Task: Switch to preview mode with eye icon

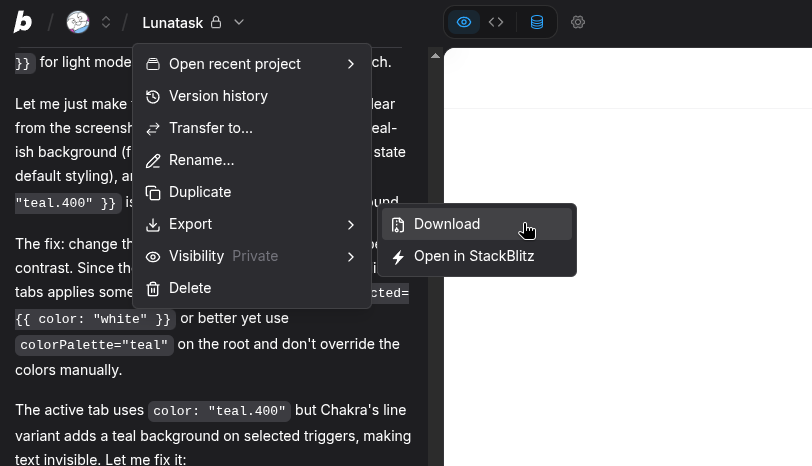Action: point(464,22)
